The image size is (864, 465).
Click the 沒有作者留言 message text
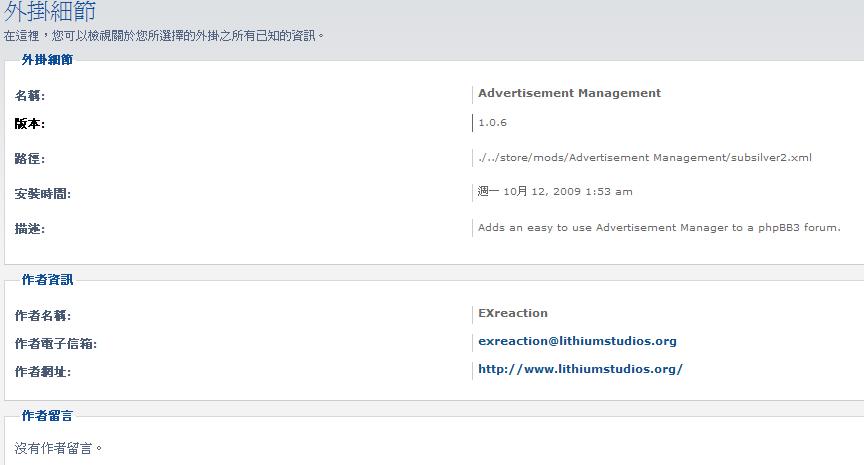(x=59, y=448)
